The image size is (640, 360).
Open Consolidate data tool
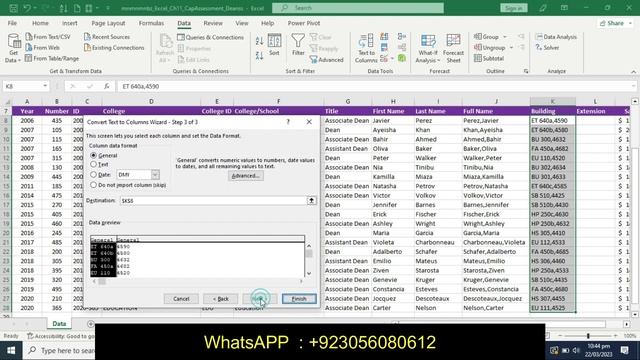[x=402, y=37]
